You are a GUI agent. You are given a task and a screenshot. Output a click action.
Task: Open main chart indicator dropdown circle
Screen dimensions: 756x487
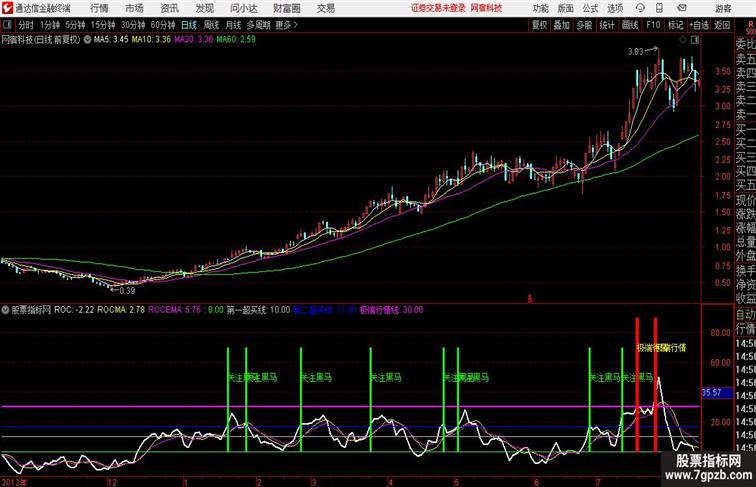pos(87,40)
